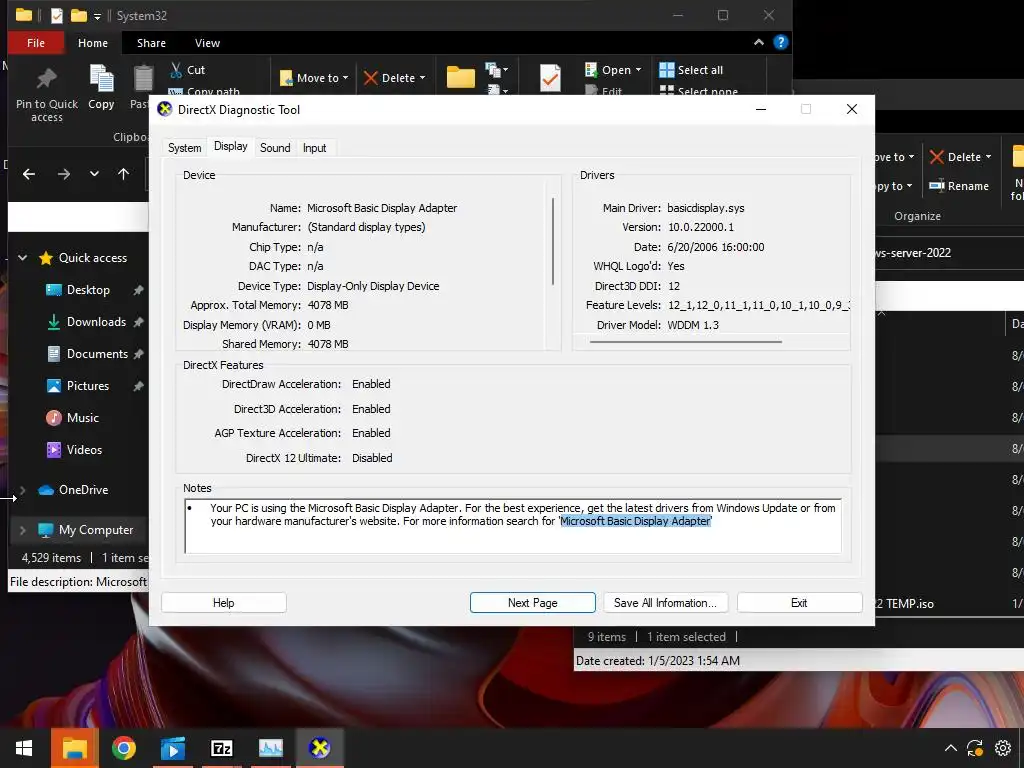Screen dimensions: 1024x768
Task: Launch Google Chrome from the taskbar
Action: pos(123,748)
